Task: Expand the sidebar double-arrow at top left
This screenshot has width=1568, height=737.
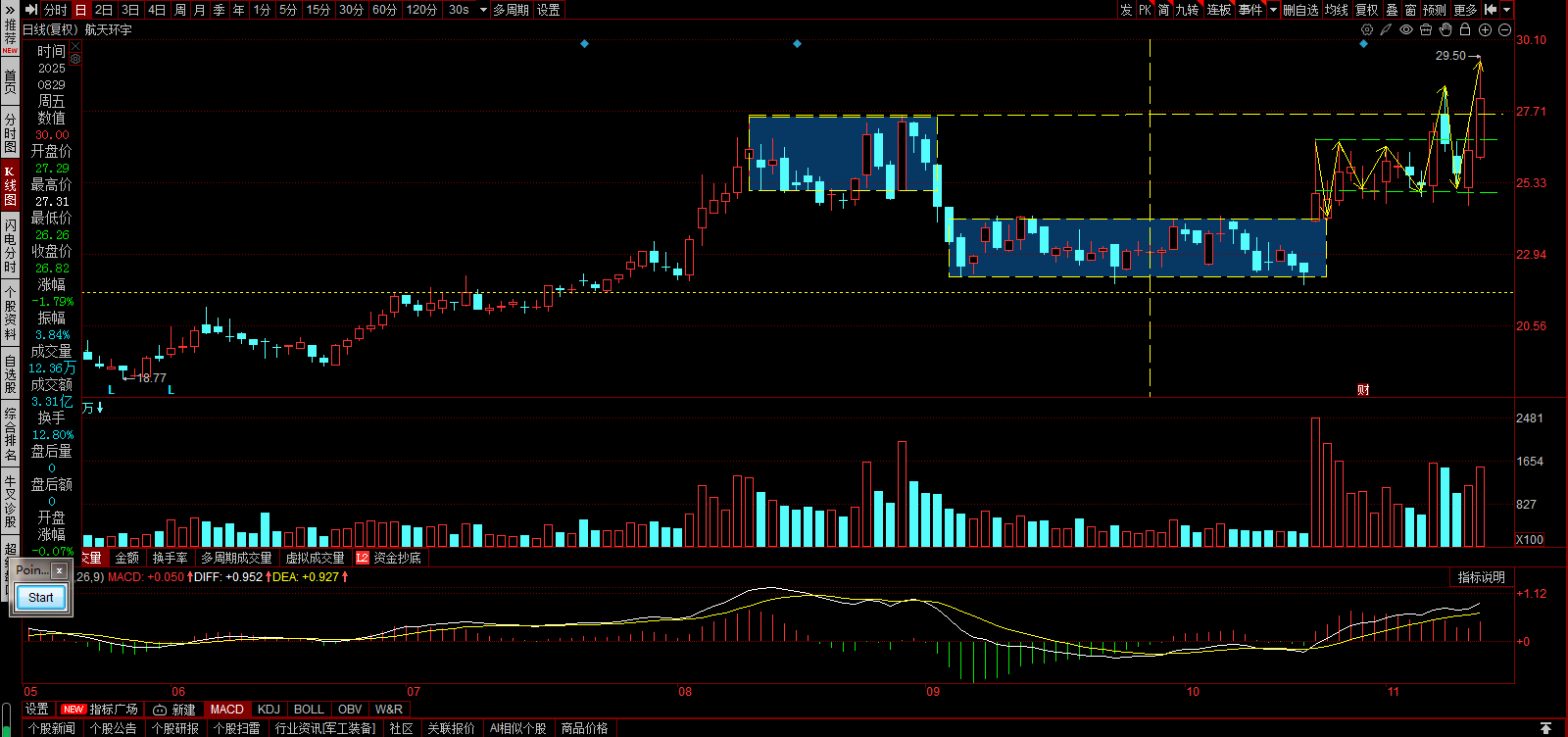Action: (10, 8)
